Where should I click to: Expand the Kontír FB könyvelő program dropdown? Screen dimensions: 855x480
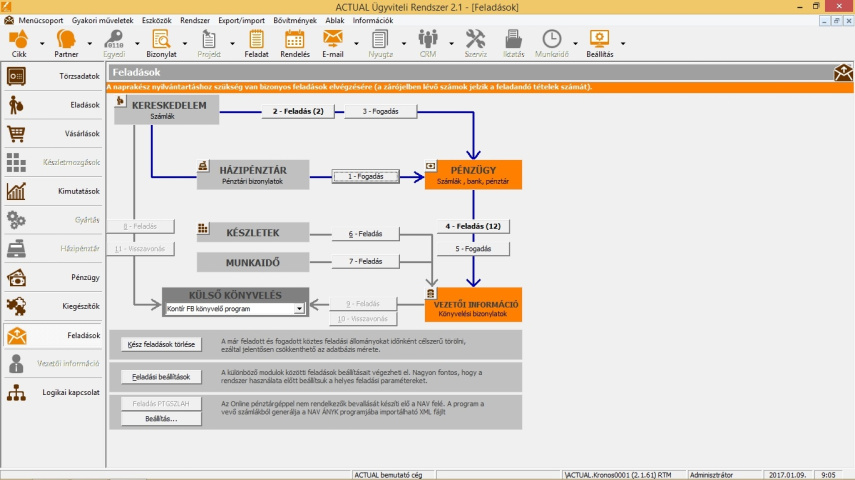(299, 310)
